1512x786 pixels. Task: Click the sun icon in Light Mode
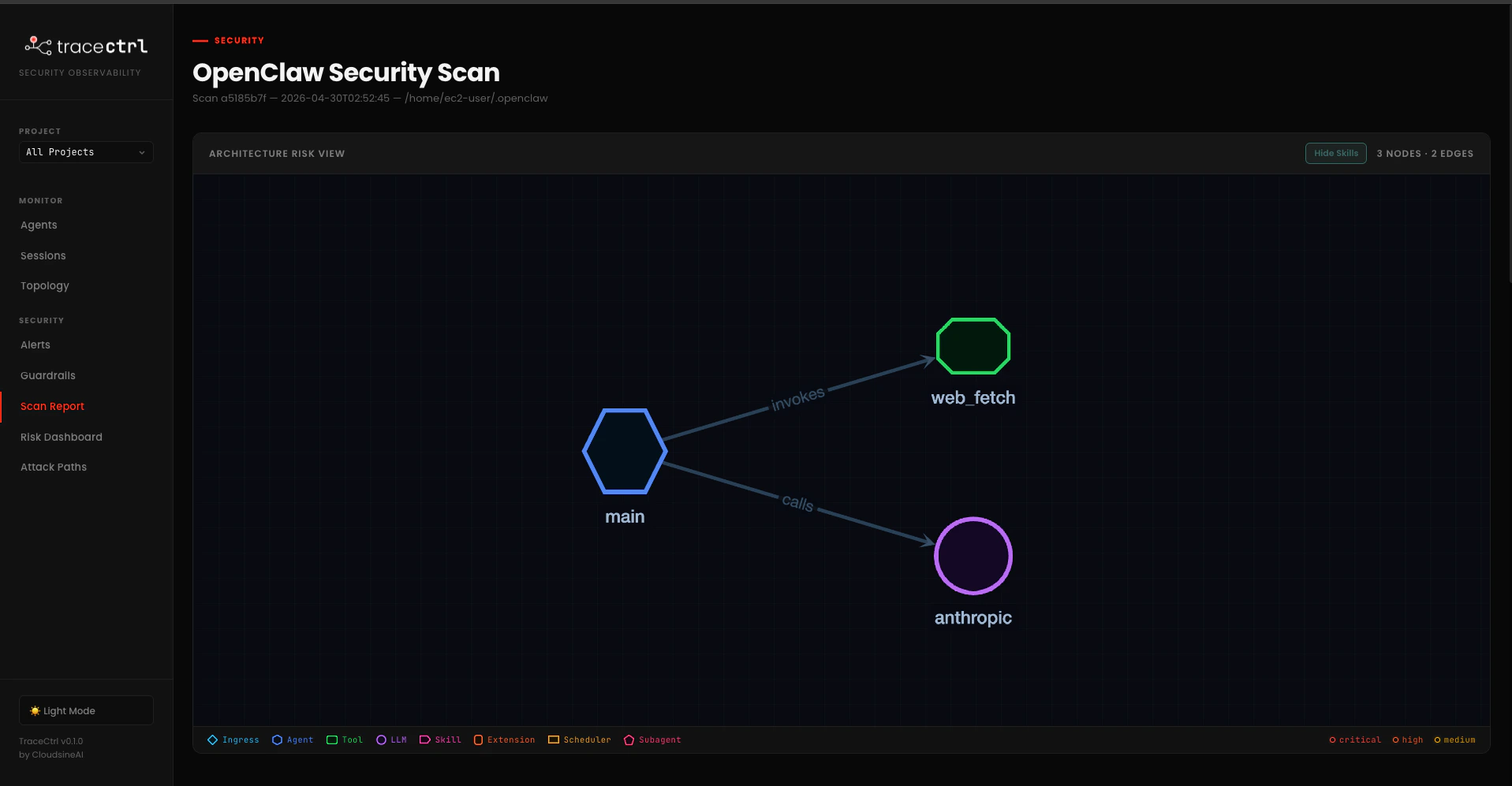[x=35, y=710]
